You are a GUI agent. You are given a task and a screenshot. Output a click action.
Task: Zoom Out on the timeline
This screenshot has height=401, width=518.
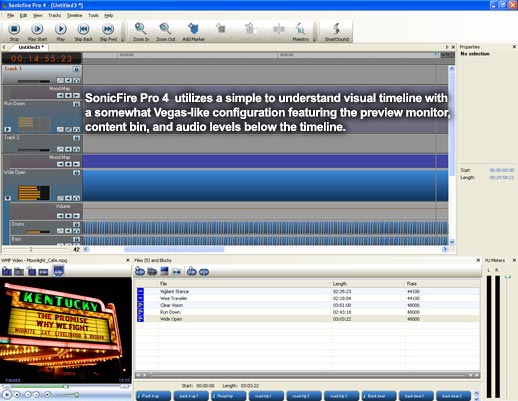[x=166, y=32]
